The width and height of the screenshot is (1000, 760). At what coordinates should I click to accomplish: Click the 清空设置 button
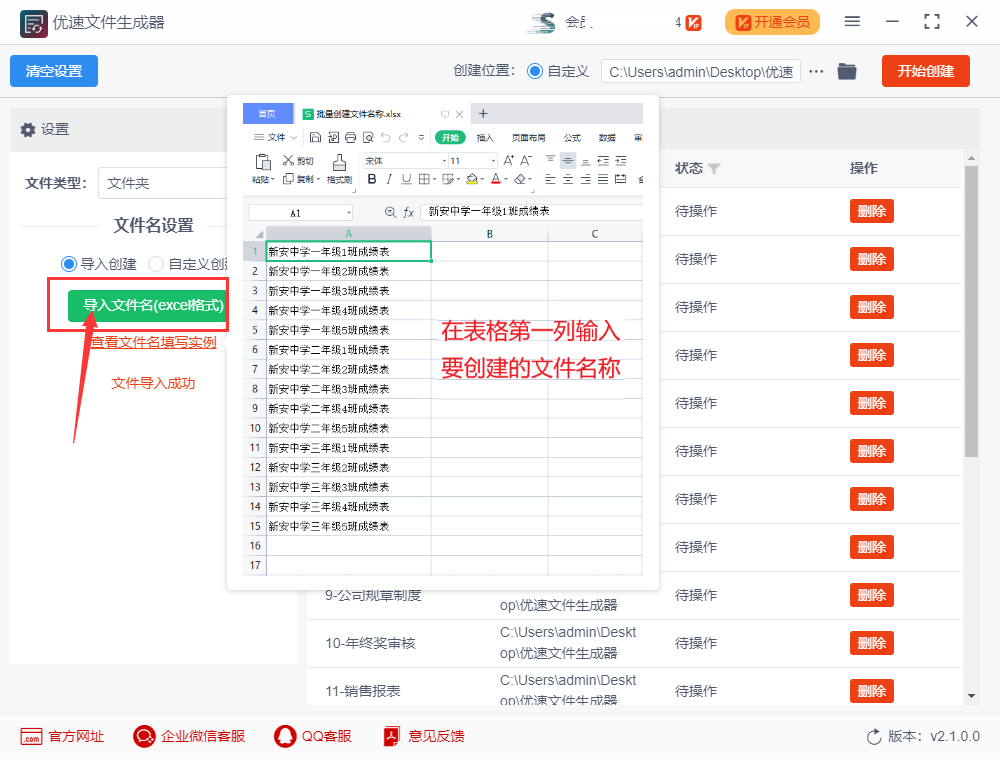tap(54, 71)
